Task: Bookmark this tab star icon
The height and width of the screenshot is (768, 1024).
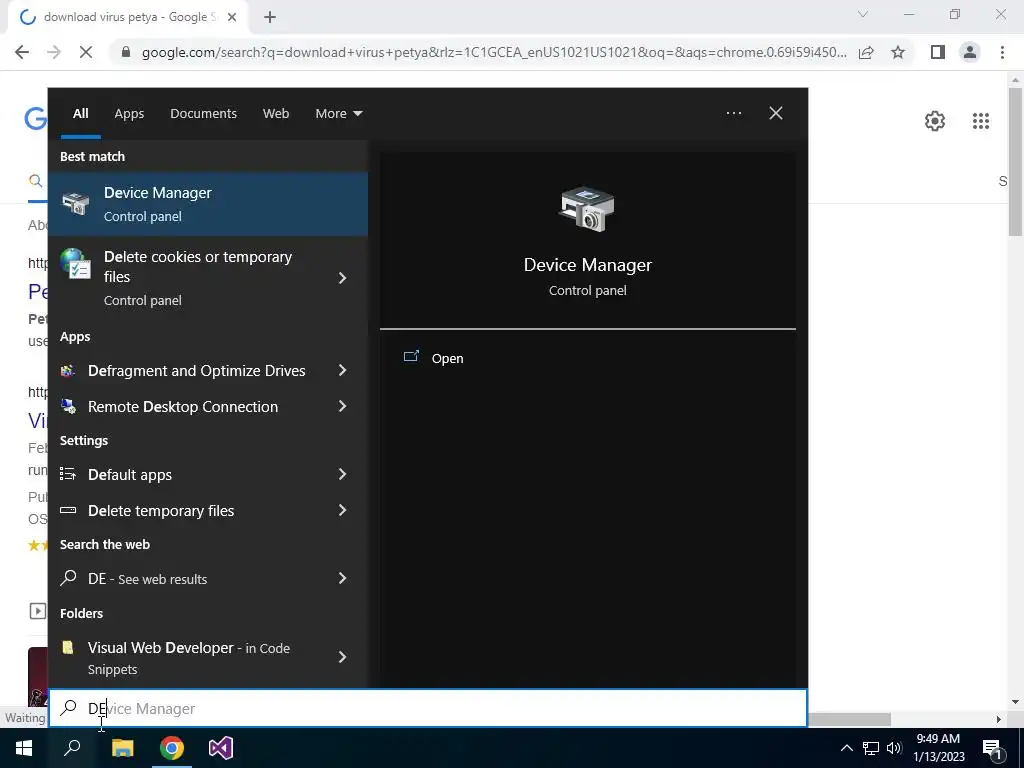Action: (898, 52)
